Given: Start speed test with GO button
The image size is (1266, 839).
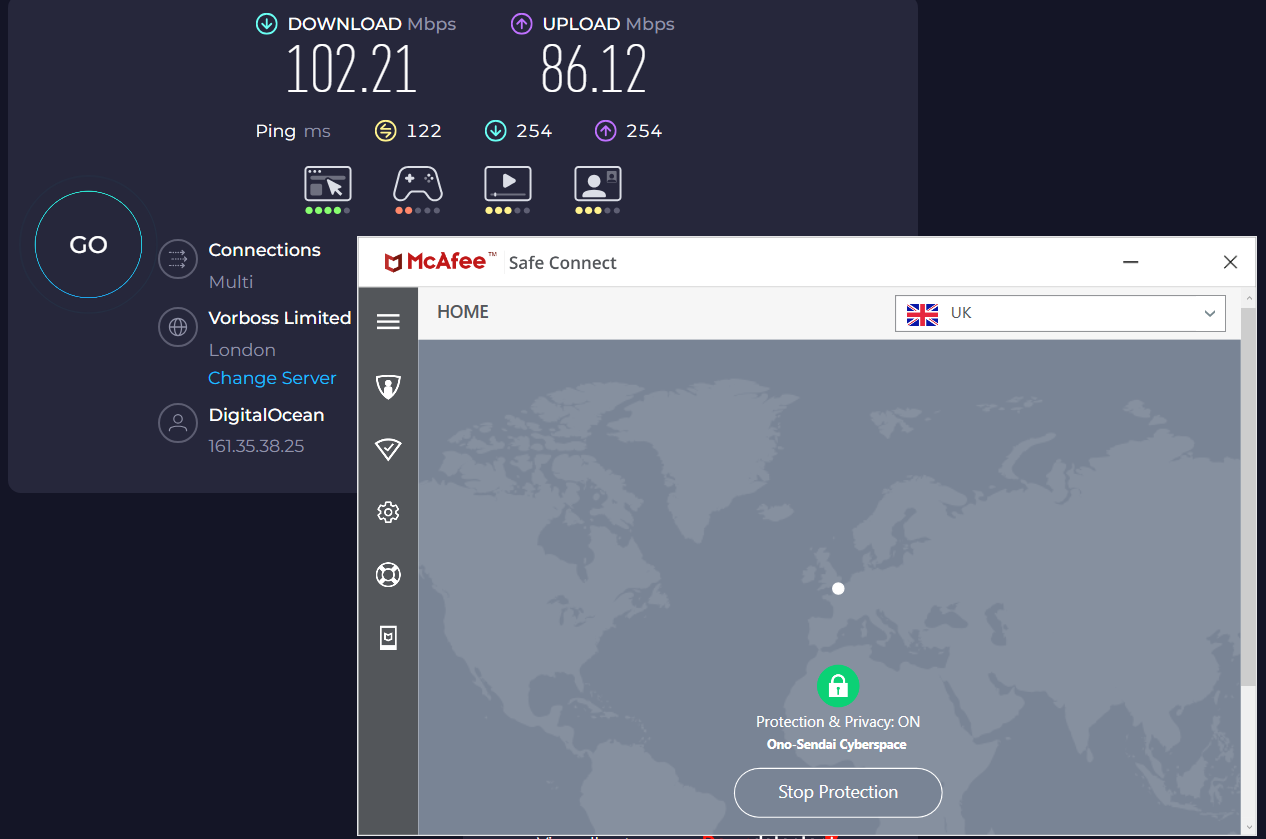Looking at the screenshot, I should [88, 245].
